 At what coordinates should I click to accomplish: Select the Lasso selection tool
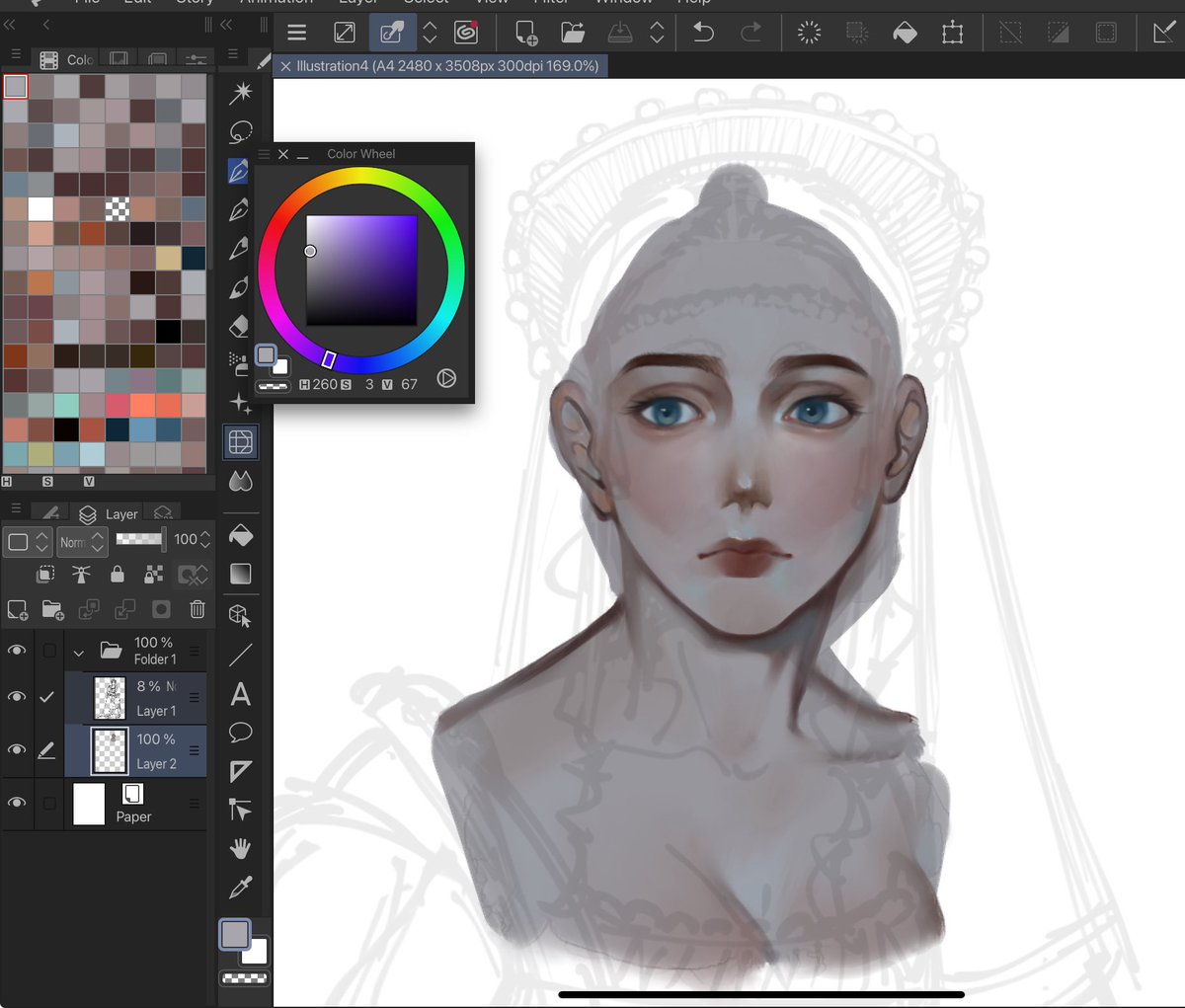click(240, 132)
